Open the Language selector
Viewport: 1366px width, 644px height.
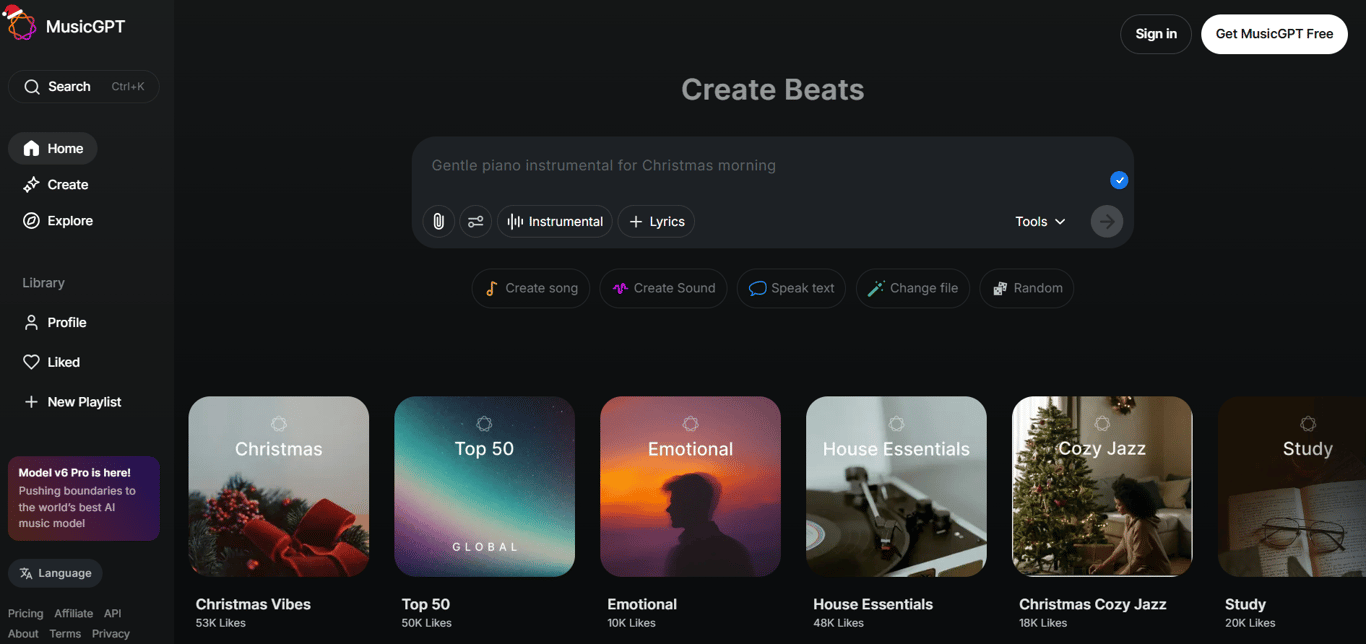click(x=55, y=573)
